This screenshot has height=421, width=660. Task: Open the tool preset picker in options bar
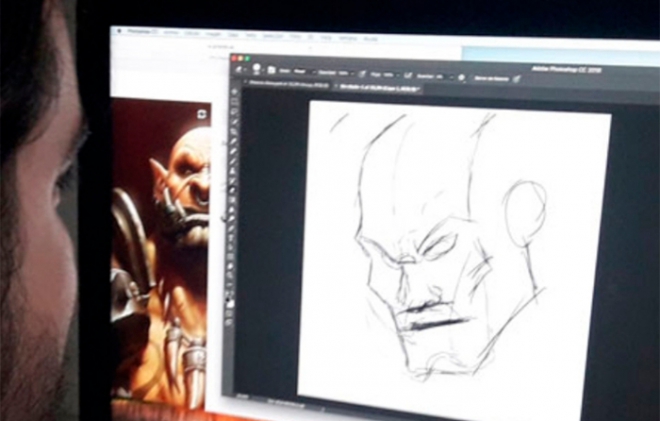239,69
